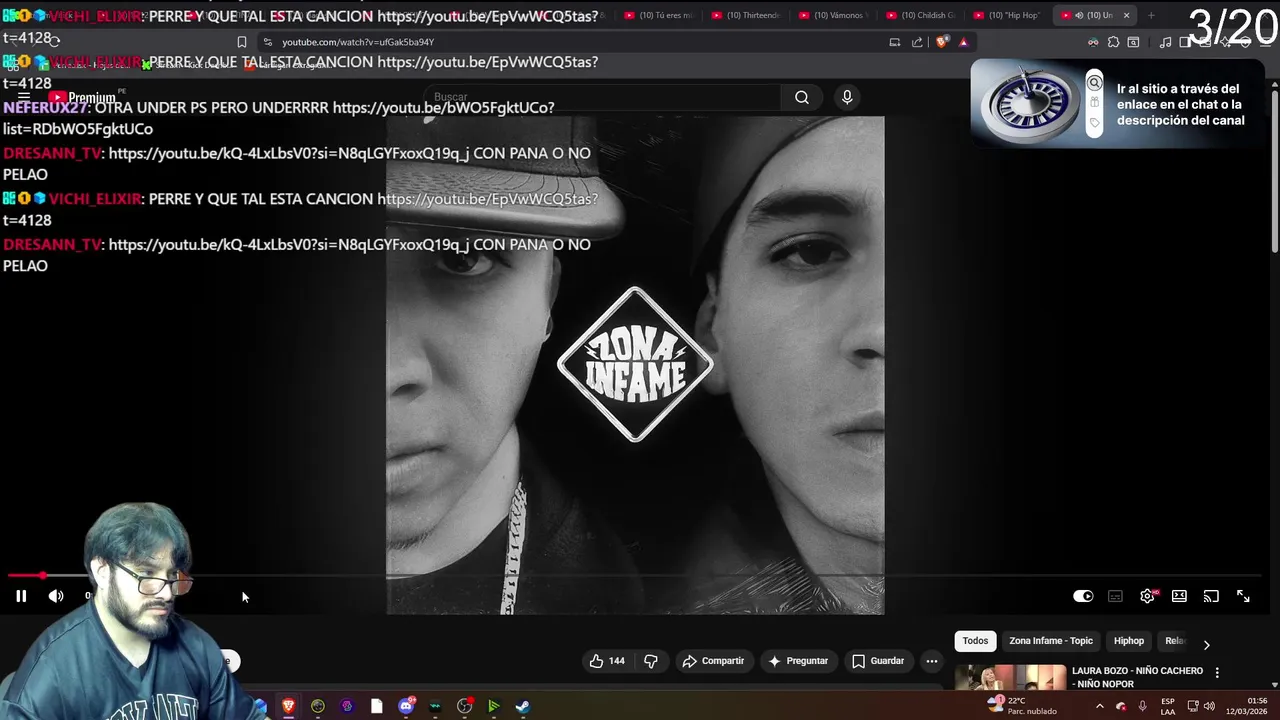1280x720 pixels.
Task: Click the casino roulette ad banner
Action: pyautogui.click(x=1118, y=104)
